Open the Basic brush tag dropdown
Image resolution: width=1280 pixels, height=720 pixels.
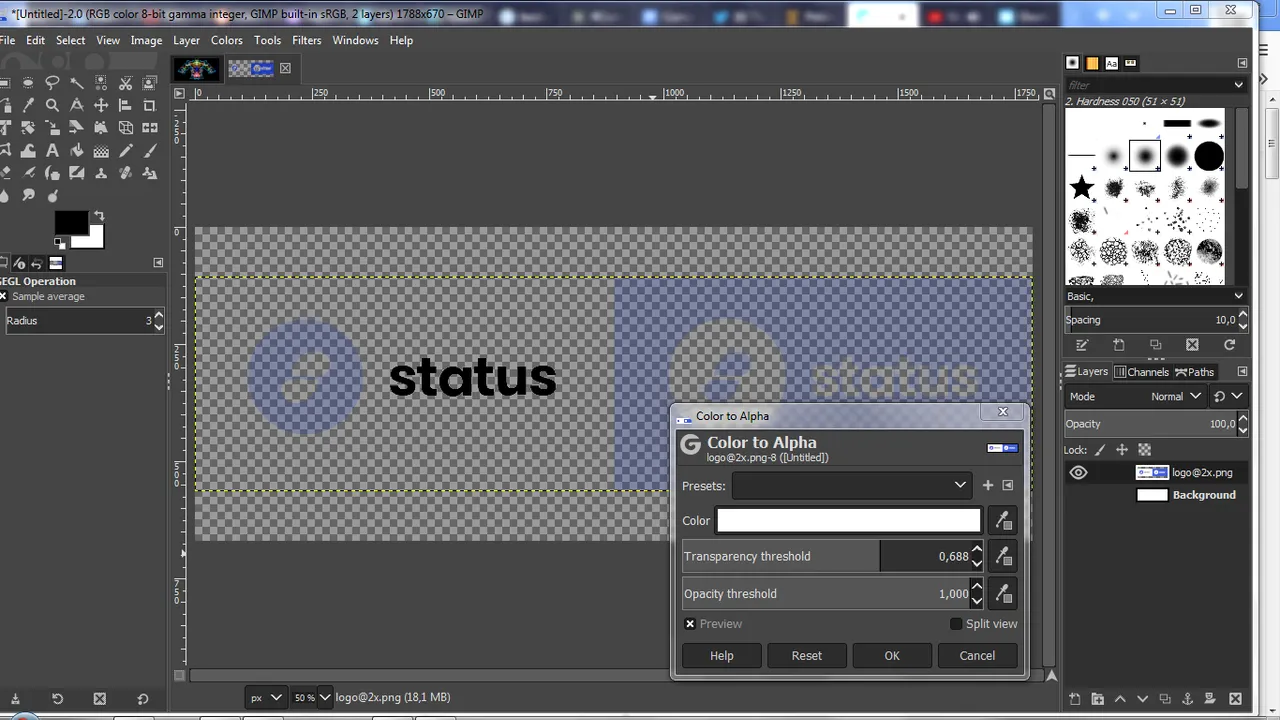pyautogui.click(x=1238, y=296)
